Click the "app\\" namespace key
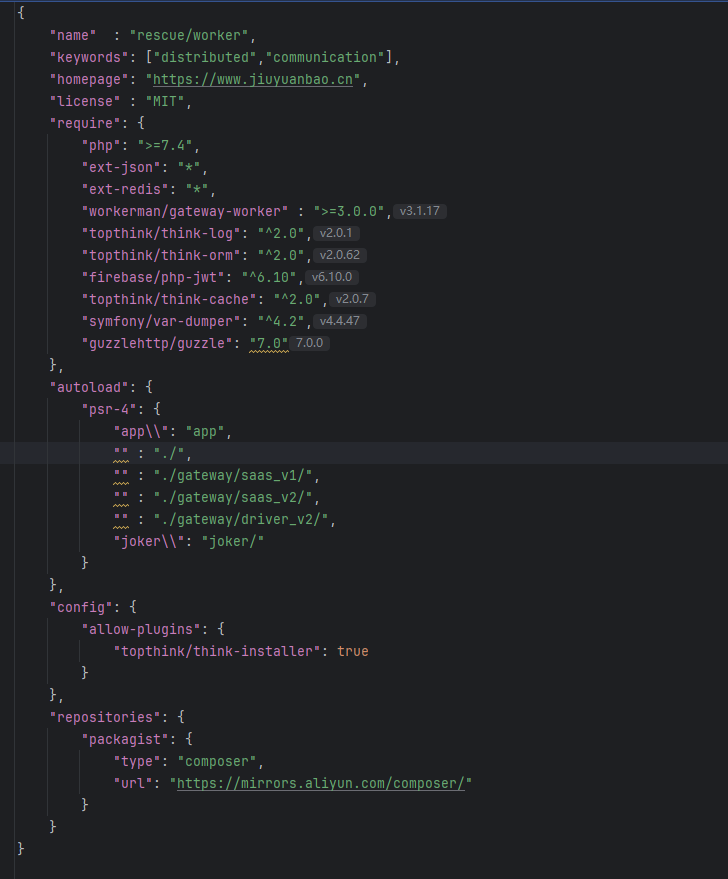 pos(141,431)
